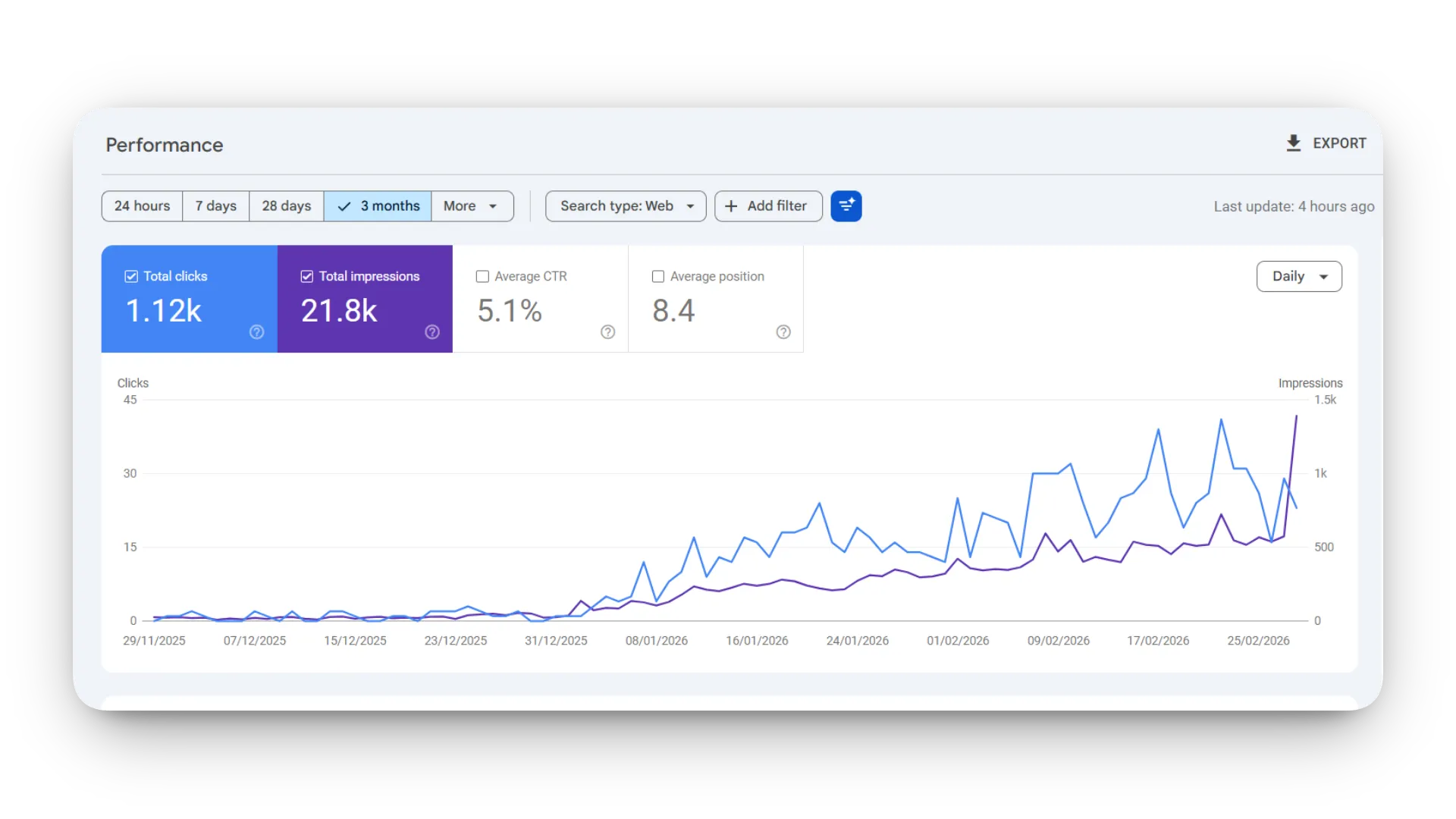Enable the Average position checkbox

pyautogui.click(x=658, y=277)
